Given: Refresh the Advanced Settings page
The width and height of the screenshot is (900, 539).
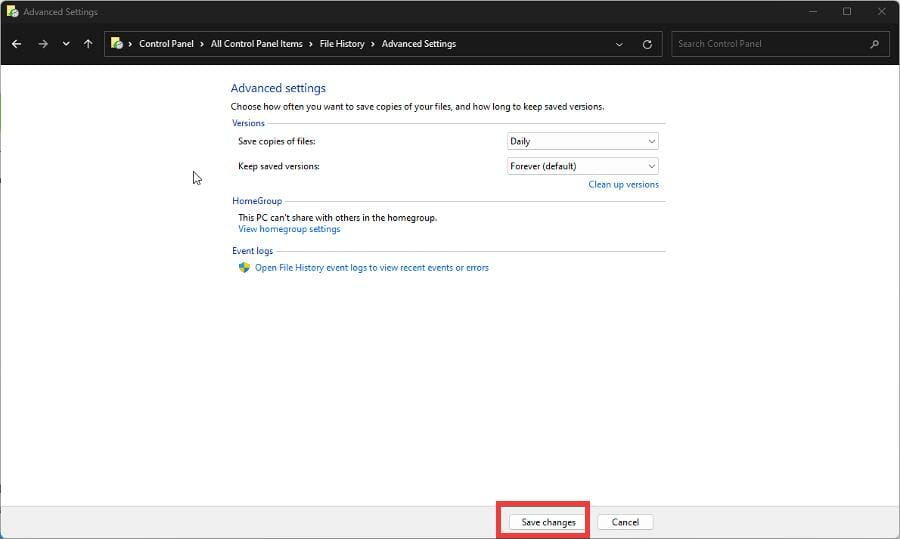Looking at the screenshot, I should tap(647, 44).
